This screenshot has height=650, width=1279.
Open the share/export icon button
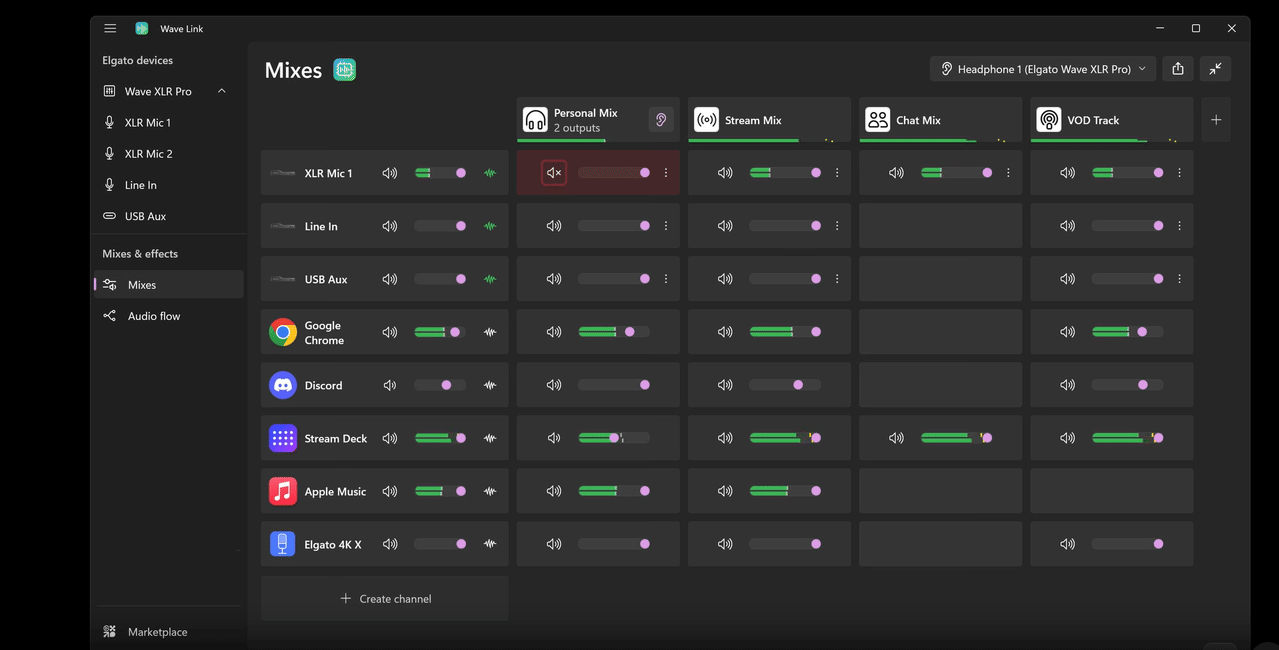point(1178,69)
